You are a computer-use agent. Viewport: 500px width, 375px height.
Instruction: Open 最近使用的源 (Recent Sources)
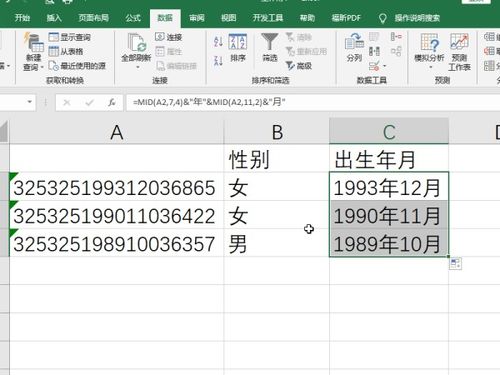(x=77, y=66)
